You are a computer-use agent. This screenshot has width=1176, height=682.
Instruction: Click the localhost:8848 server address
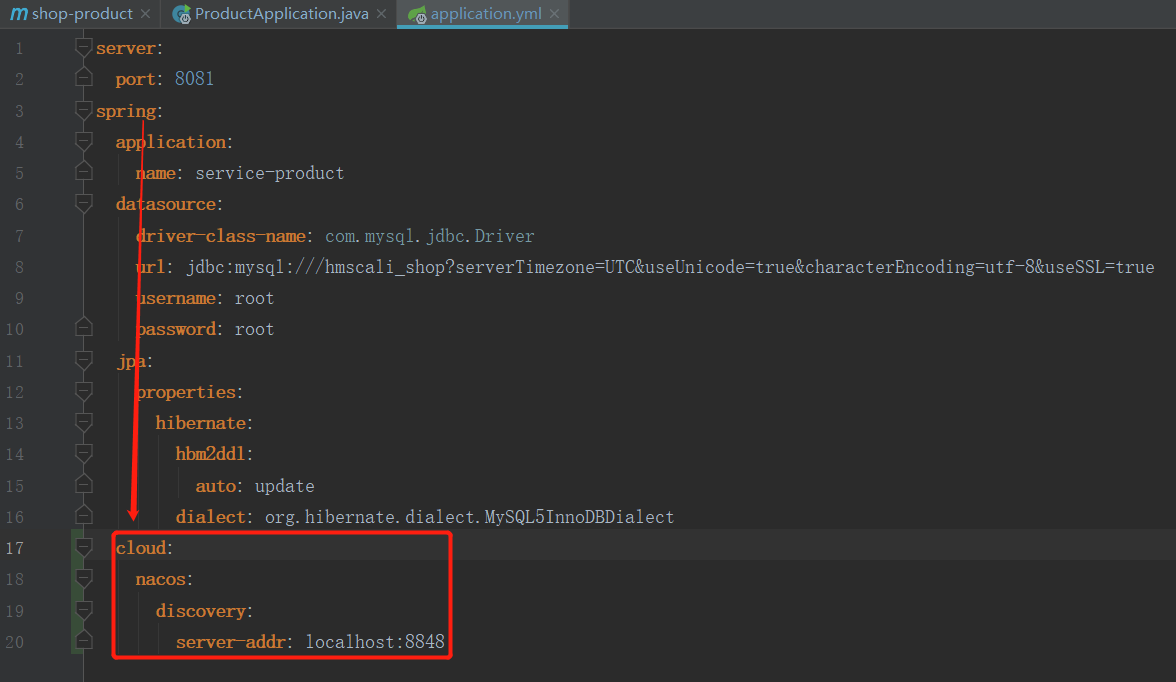click(x=375, y=642)
